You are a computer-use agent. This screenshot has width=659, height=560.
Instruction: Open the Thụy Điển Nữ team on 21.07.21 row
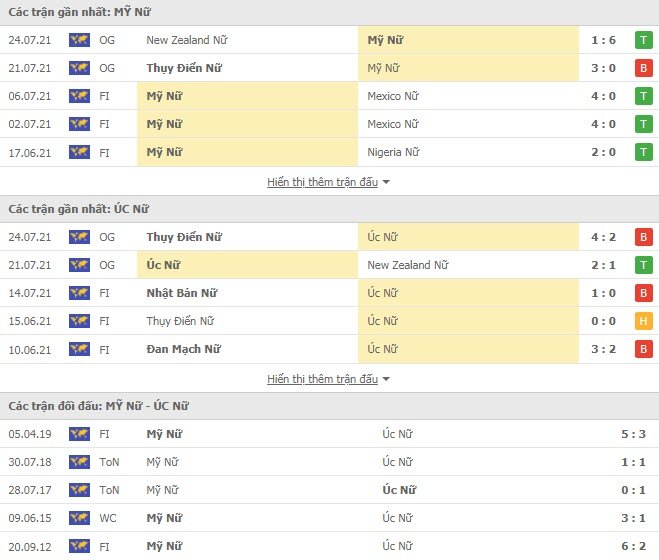184,68
